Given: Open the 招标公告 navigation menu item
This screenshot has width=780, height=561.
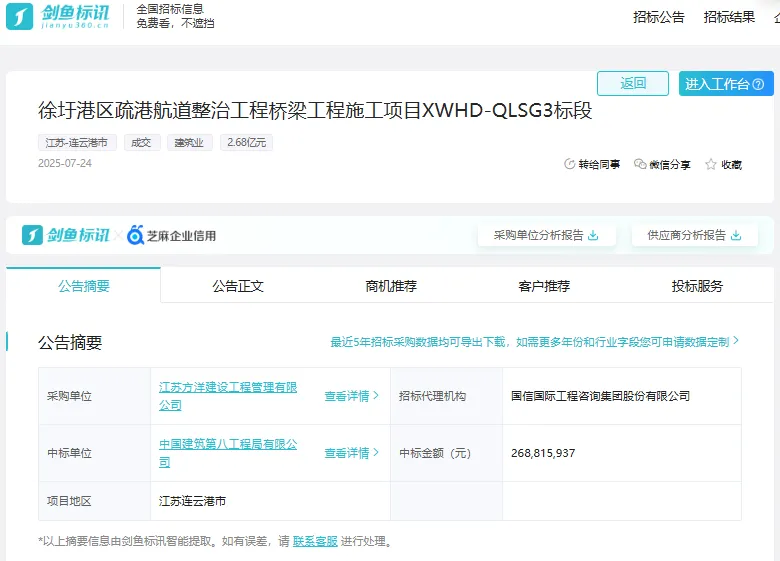Looking at the screenshot, I should coord(659,17).
